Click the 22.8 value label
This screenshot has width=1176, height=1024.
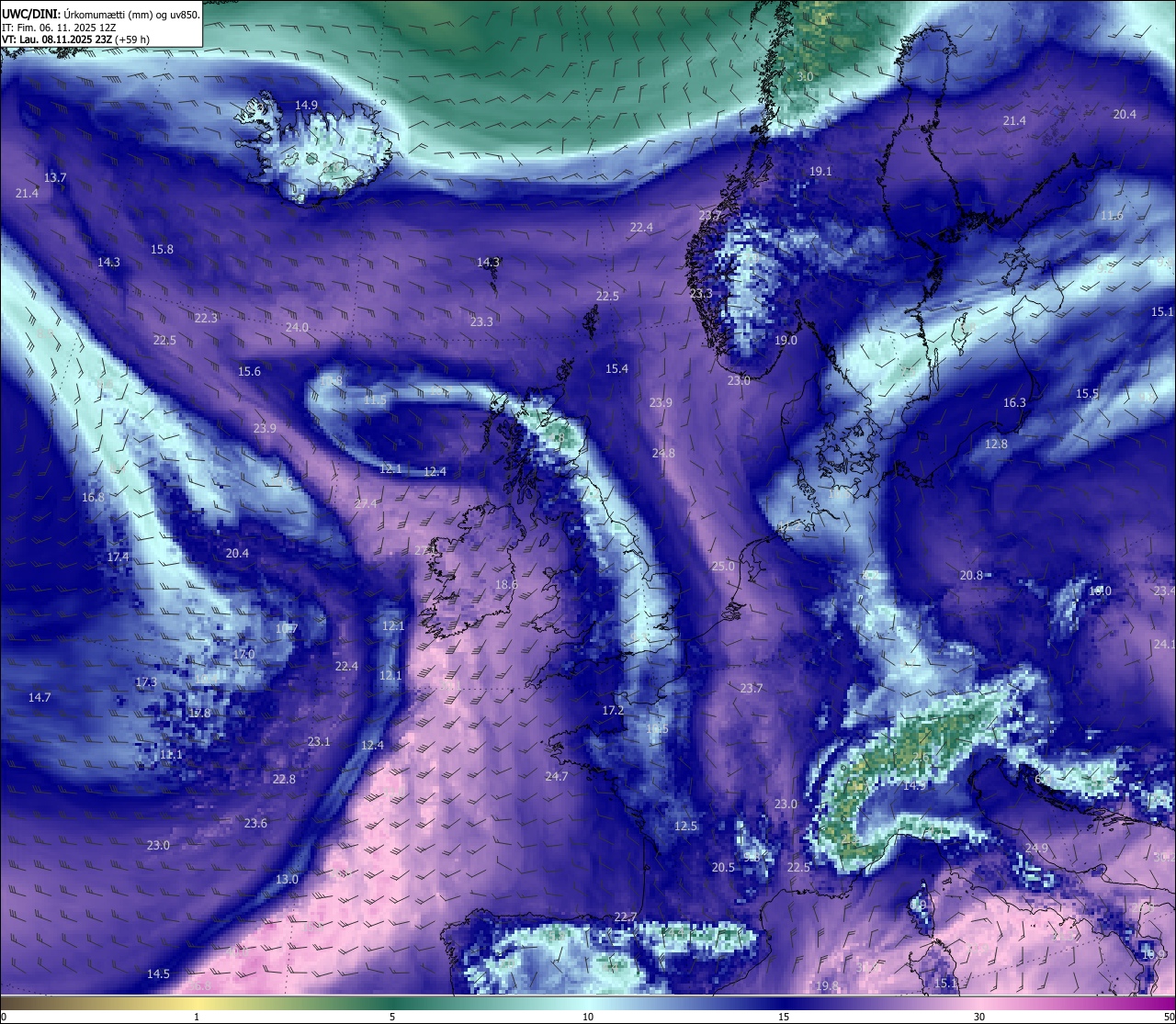[x=284, y=780]
